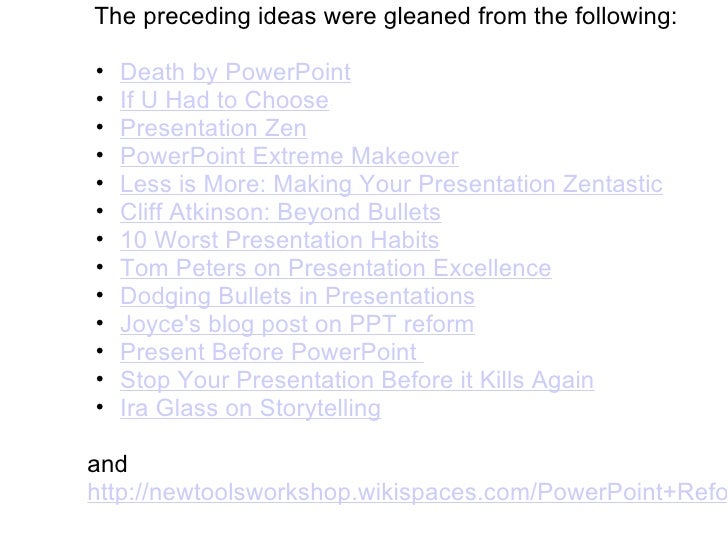Click the Present Before PowerPoint link
The height and width of the screenshot is (546, 728).
pyautogui.click(x=268, y=353)
